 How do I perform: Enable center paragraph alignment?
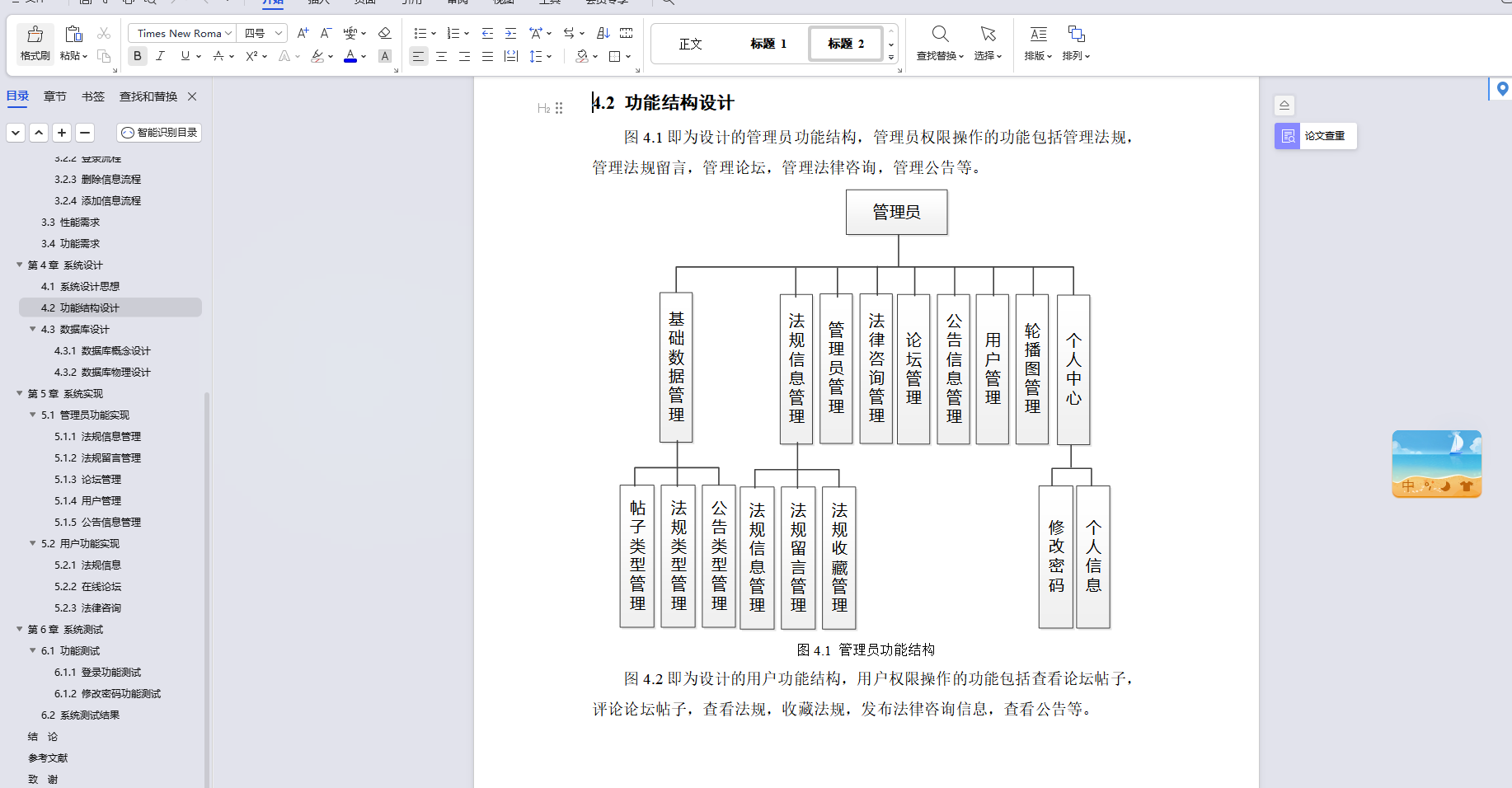441,56
